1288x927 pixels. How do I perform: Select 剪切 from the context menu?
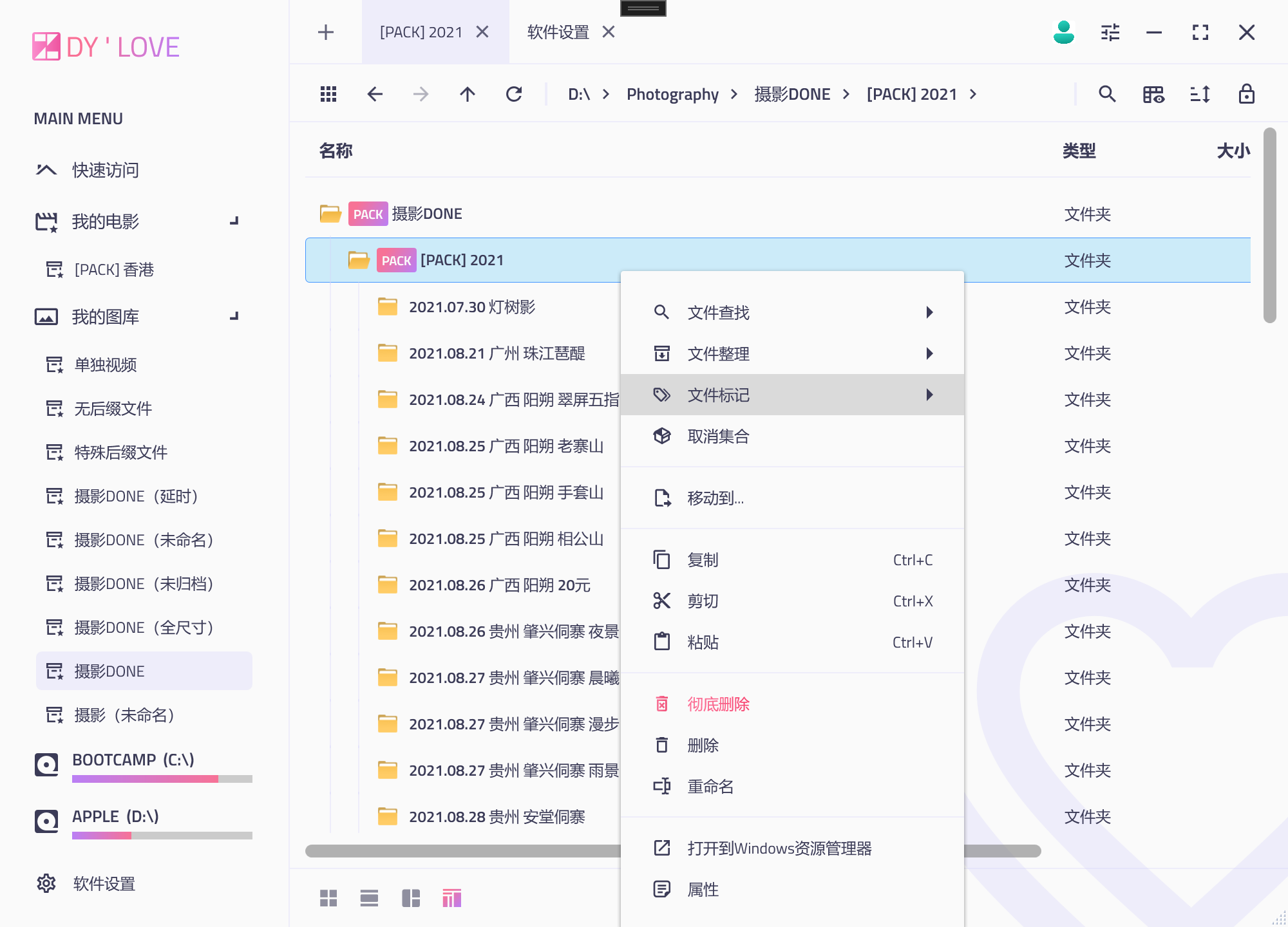pos(792,601)
